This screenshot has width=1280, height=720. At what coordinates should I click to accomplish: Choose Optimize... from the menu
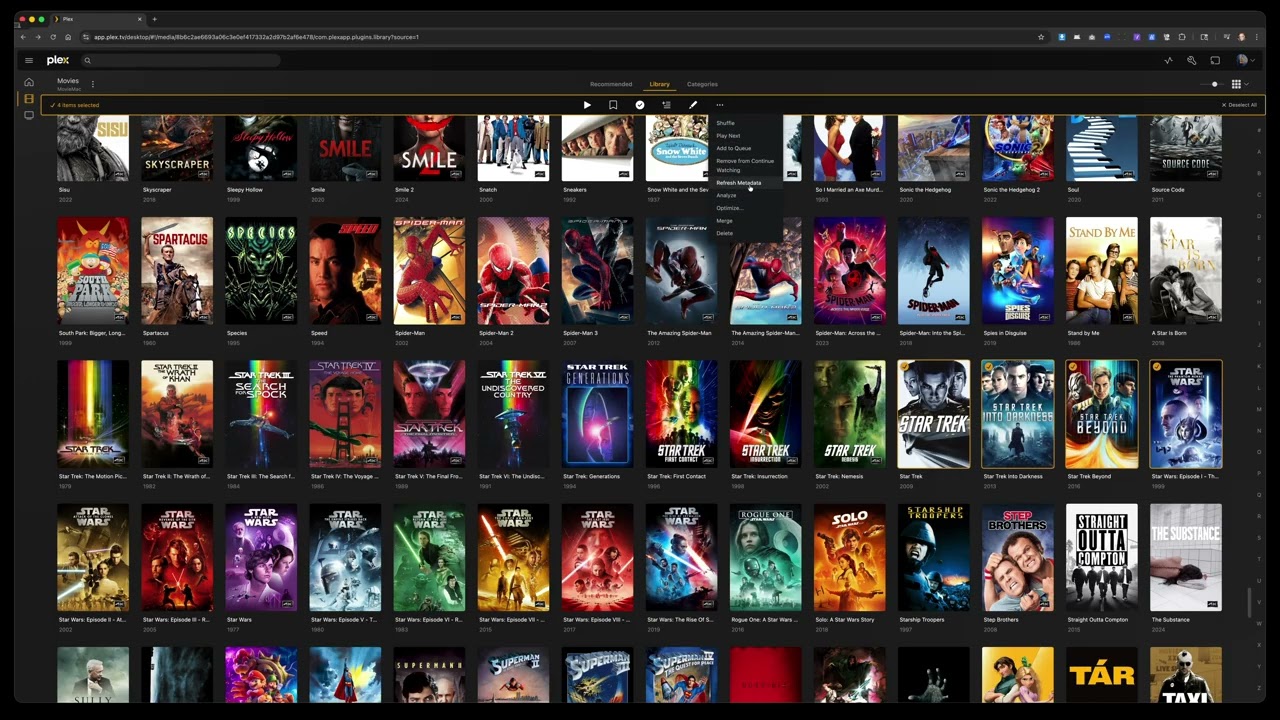[x=745, y=208]
